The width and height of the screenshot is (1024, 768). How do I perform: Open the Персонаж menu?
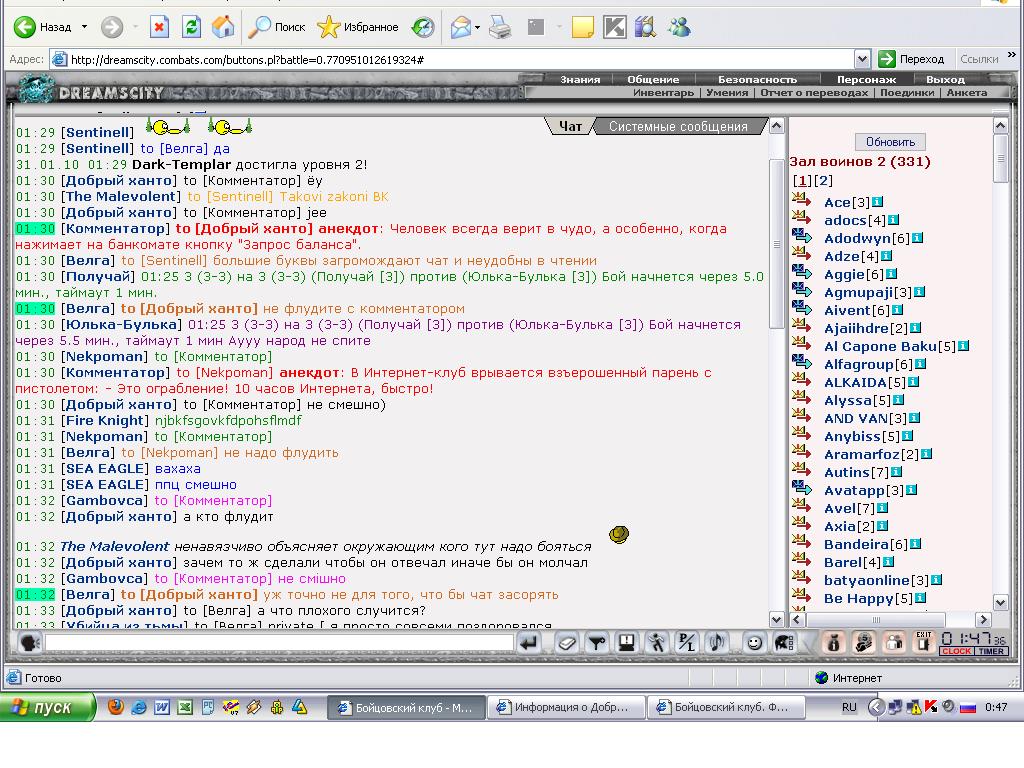coord(867,79)
